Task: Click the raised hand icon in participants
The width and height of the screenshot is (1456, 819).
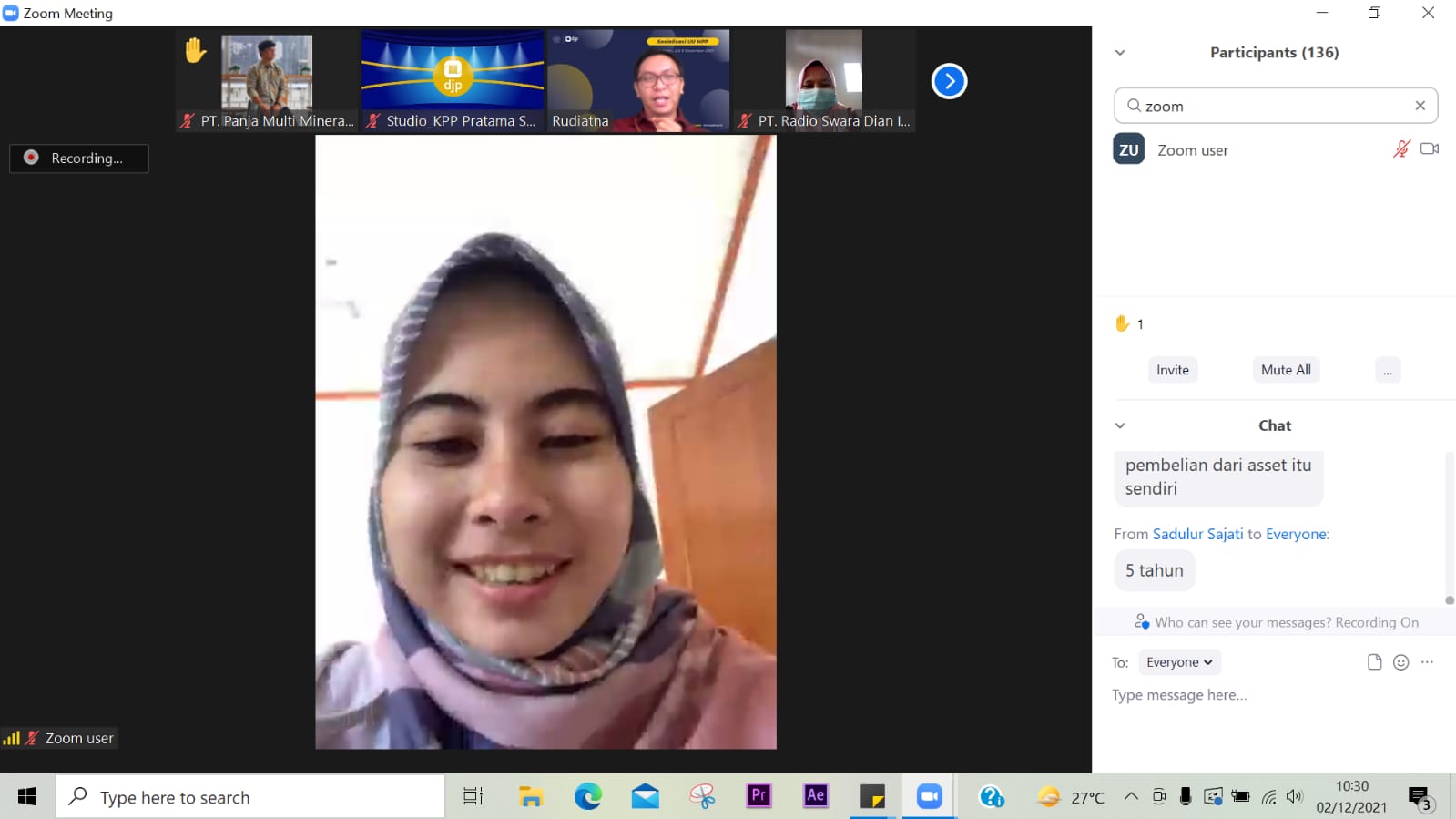Action: (1123, 323)
